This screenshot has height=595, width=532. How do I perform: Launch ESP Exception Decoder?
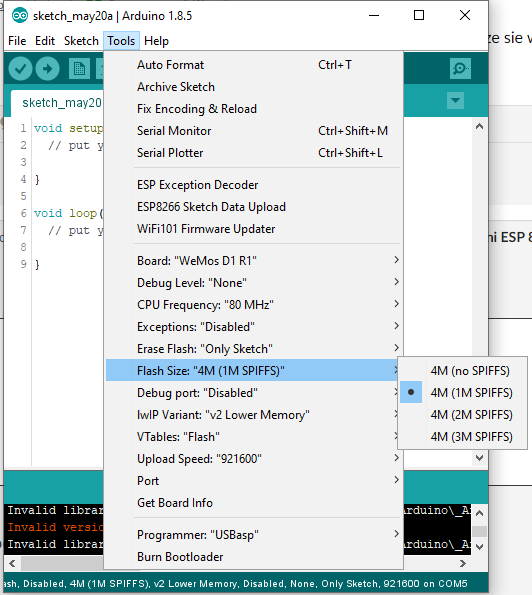click(x=253, y=185)
